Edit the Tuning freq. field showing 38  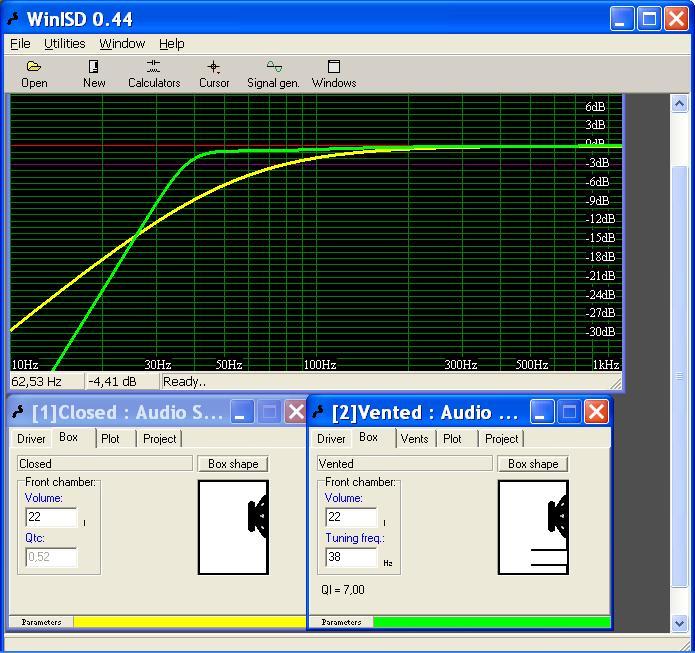point(351,557)
